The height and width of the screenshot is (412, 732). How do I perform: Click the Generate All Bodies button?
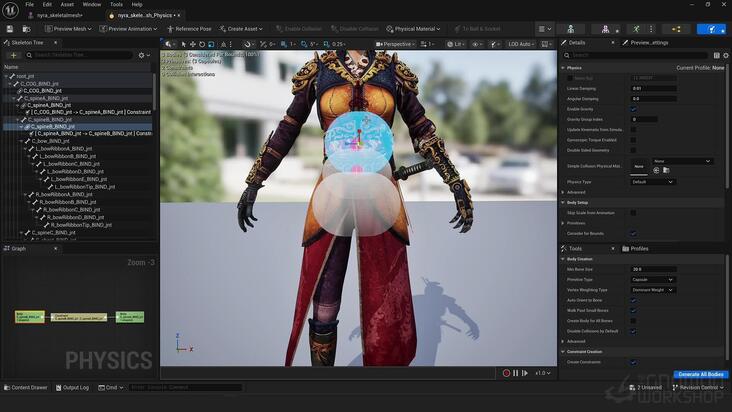click(701, 374)
